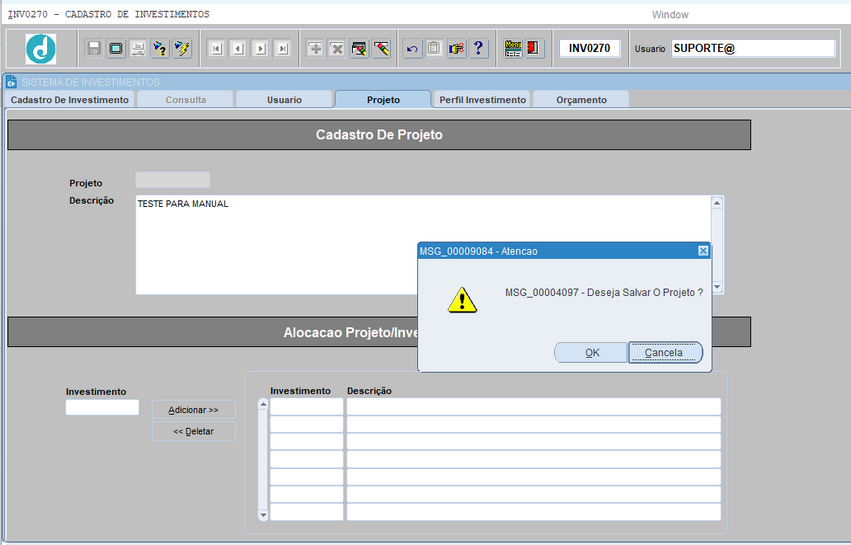
Task: Click the Adicionar >> button
Action: click(193, 410)
